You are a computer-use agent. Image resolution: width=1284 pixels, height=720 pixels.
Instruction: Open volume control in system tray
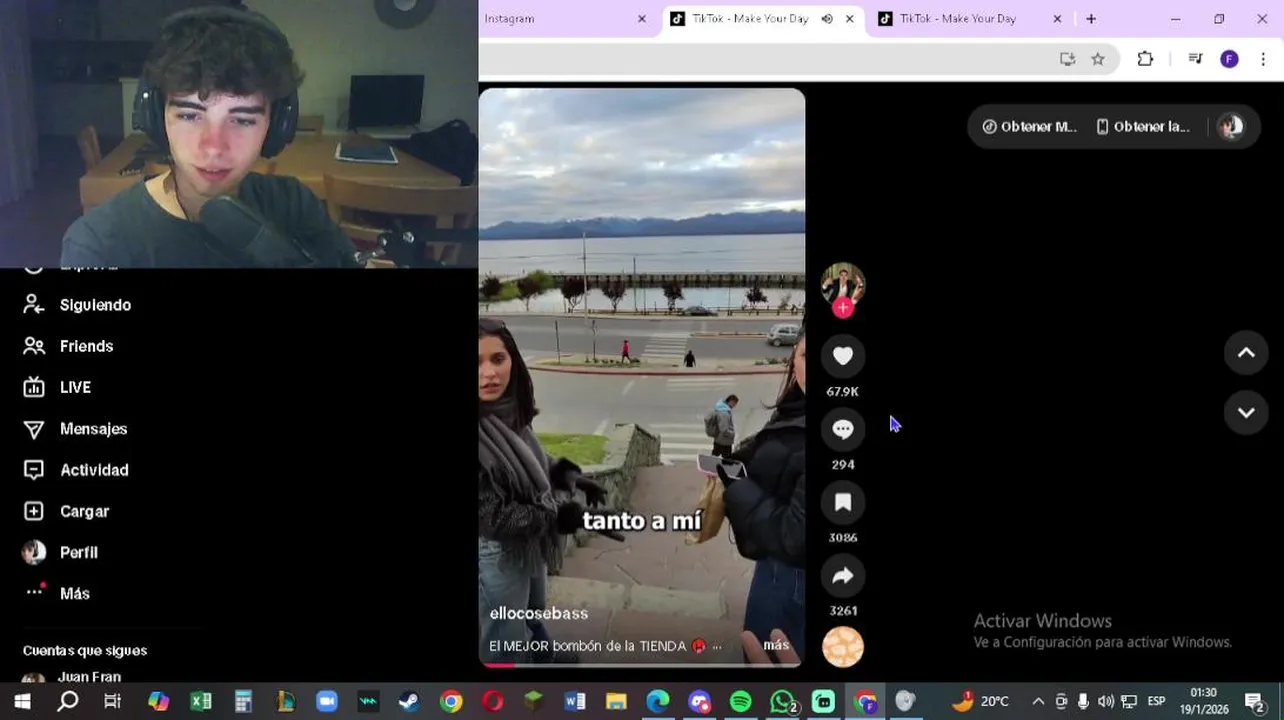(x=1105, y=701)
